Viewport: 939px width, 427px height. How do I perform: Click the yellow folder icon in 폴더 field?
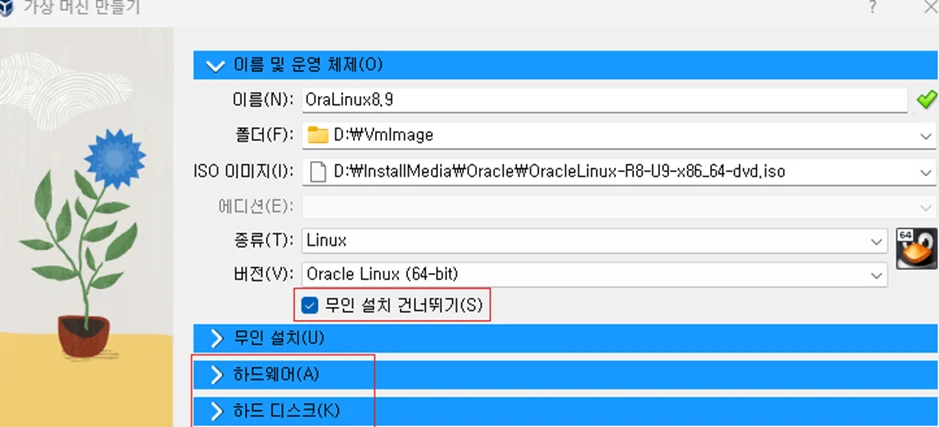click(x=318, y=136)
